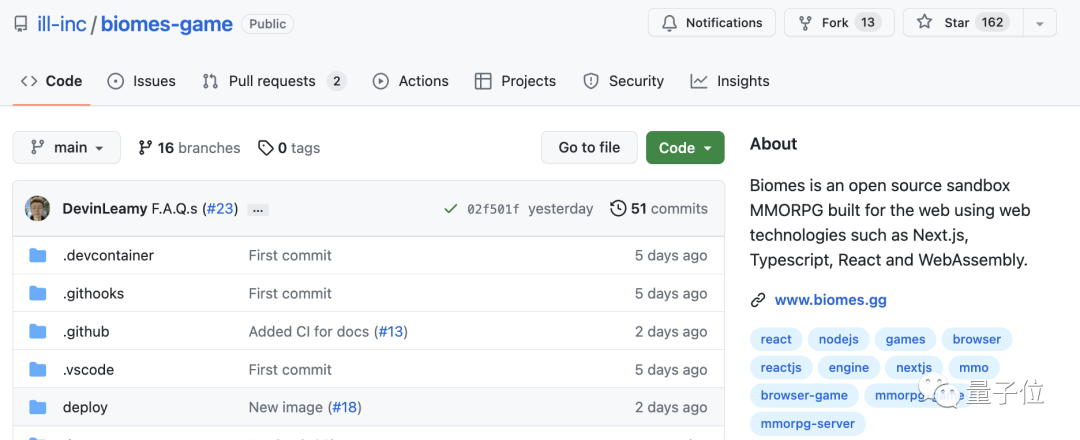Click the repository icon before ill-inc
This screenshot has height=440, width=1080.
(x=21, y=24)
